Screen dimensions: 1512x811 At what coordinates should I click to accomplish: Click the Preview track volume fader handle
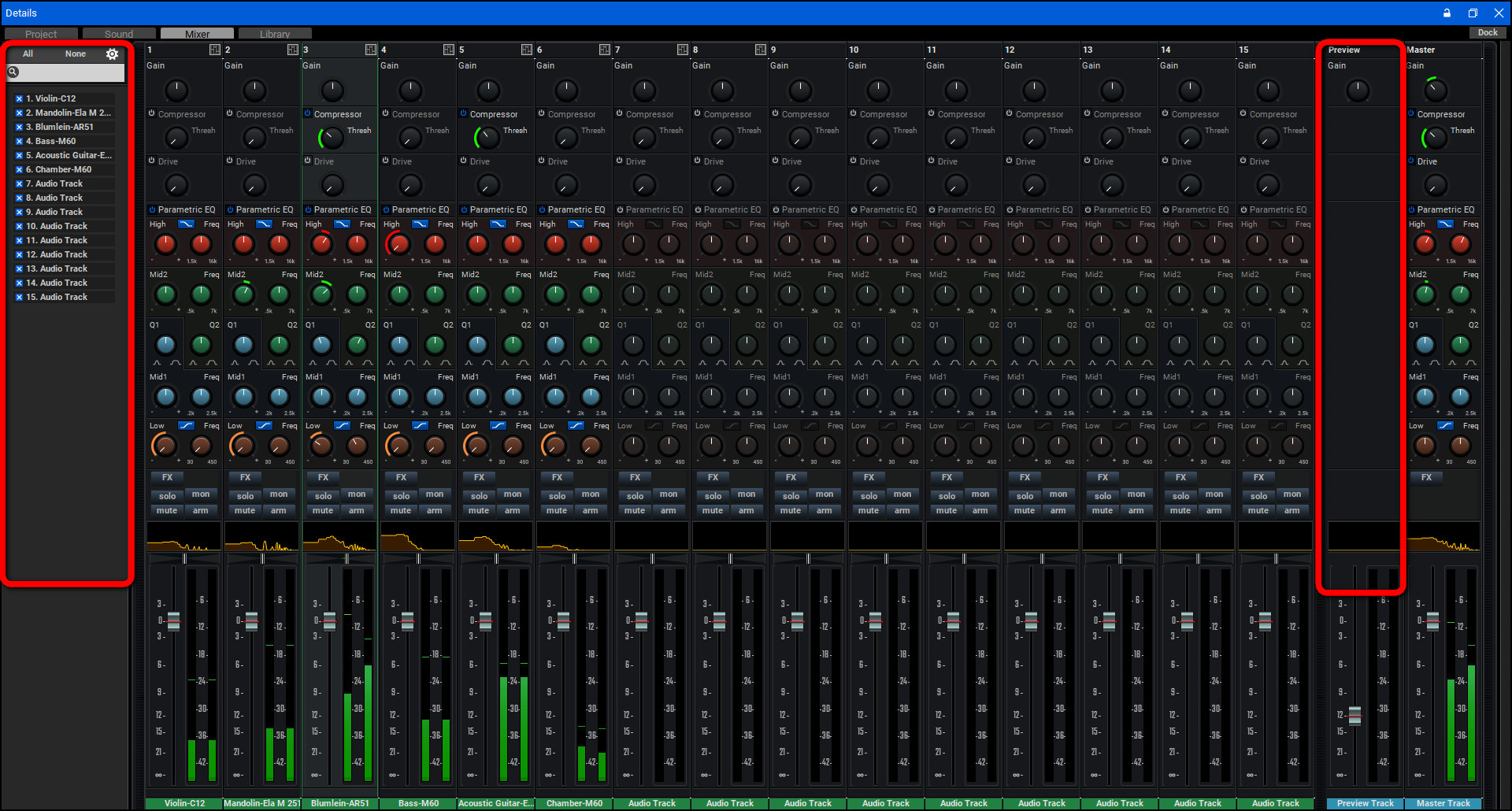pyautogui.click(x=1354, y=716)
